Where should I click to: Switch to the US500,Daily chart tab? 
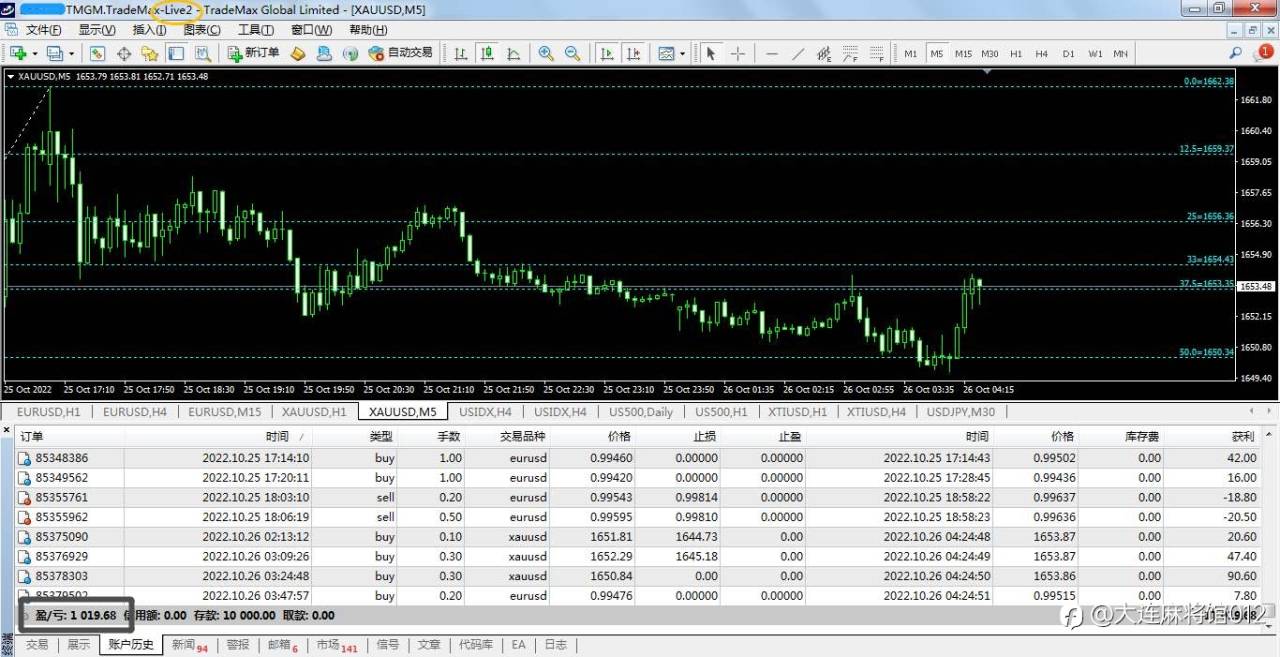coord(641,411)
